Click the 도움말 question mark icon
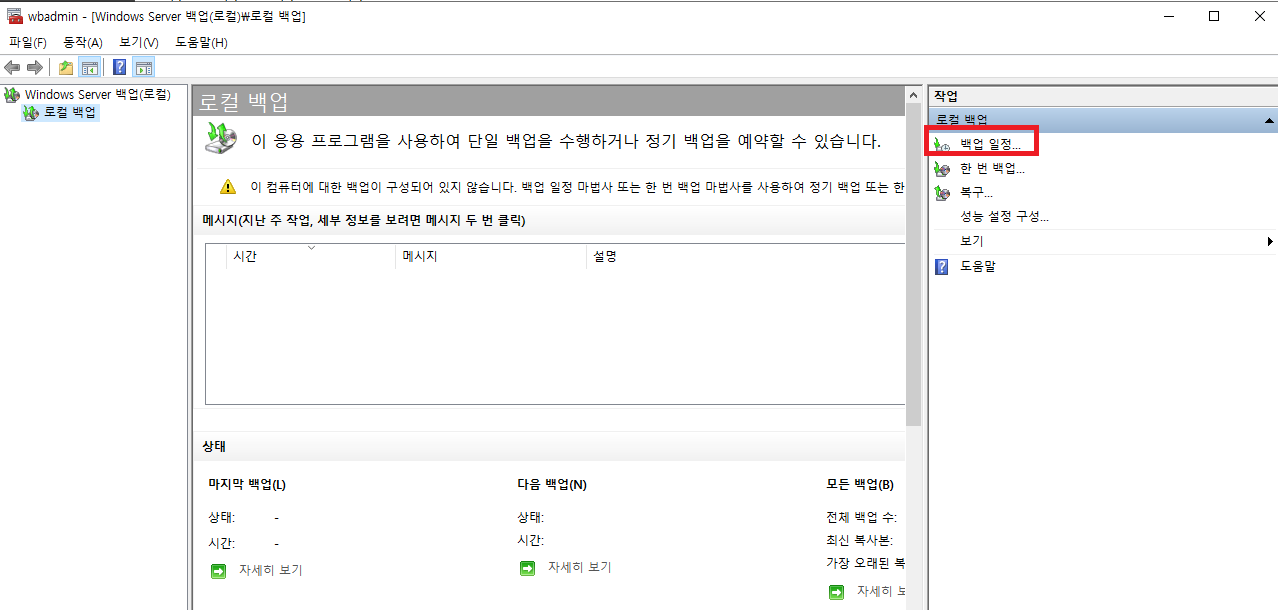 941,266
